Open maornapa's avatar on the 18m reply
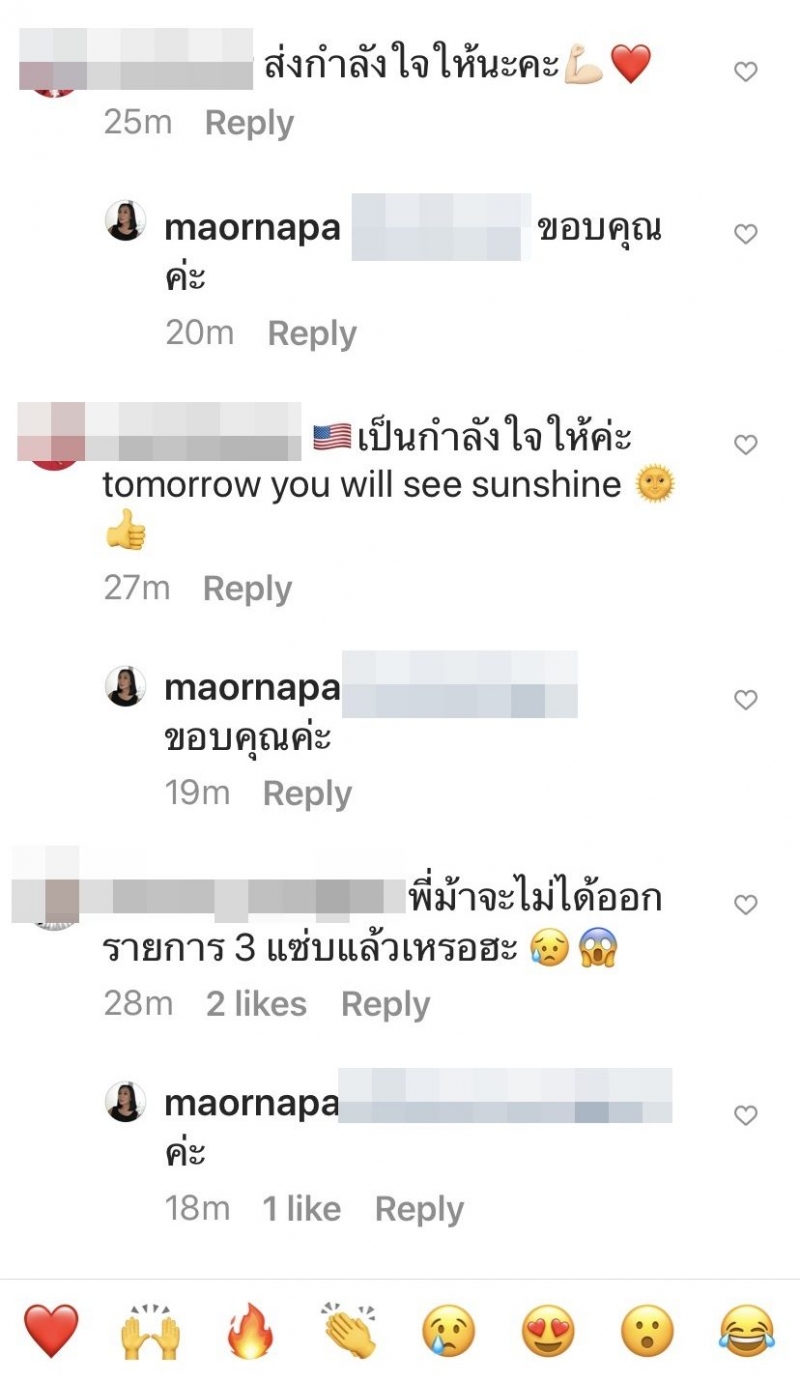 pyautogui.click(x=126, y=1102)
